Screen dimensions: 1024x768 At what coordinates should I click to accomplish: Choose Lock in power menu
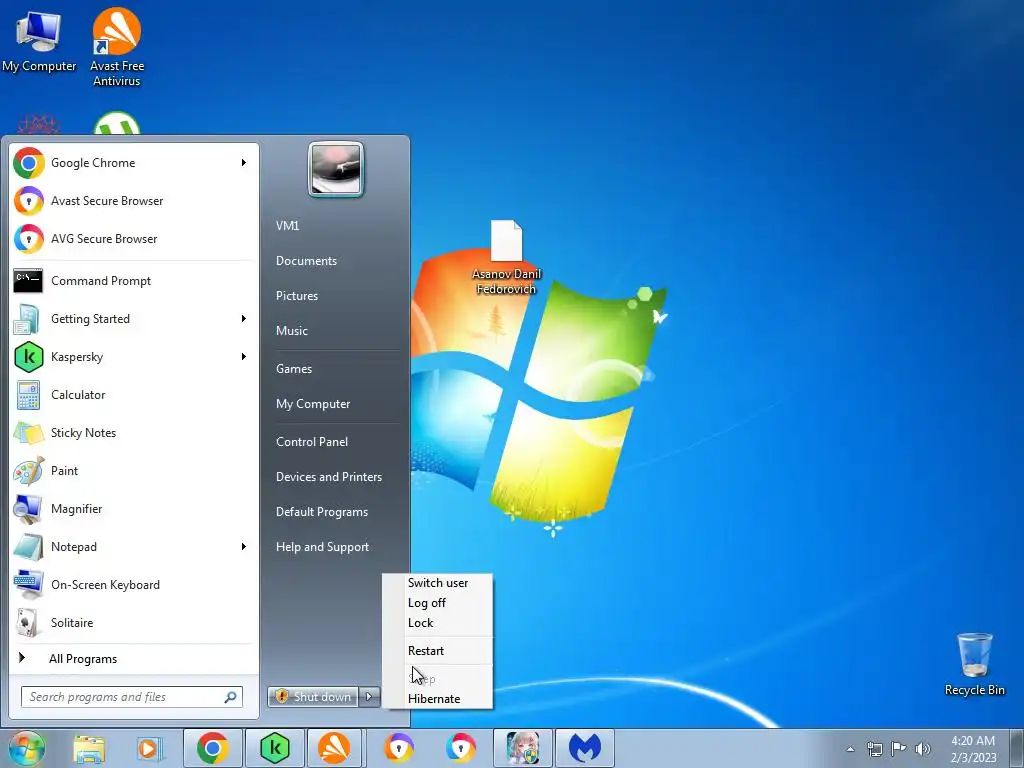pos(438,623)
